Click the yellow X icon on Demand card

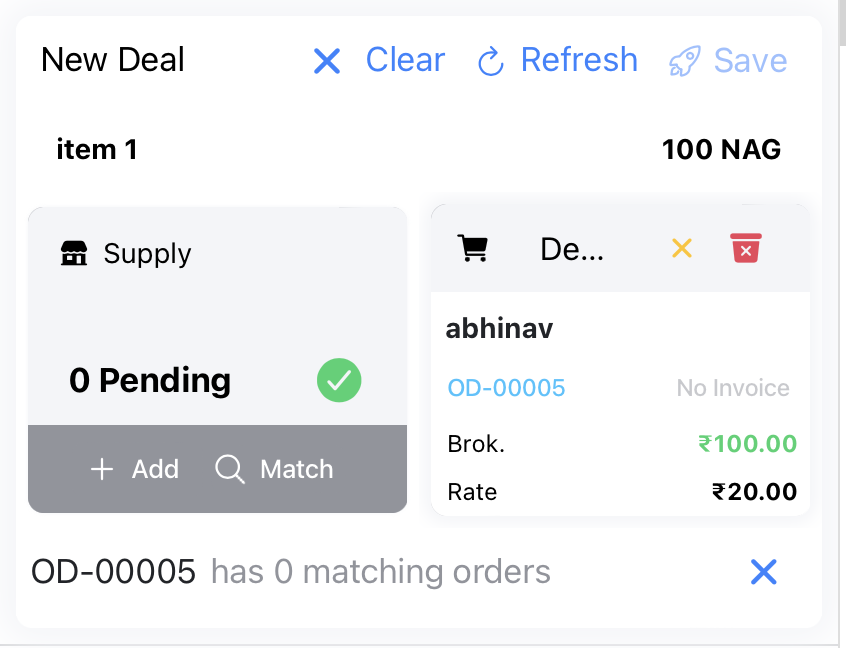tap(682, 248)
